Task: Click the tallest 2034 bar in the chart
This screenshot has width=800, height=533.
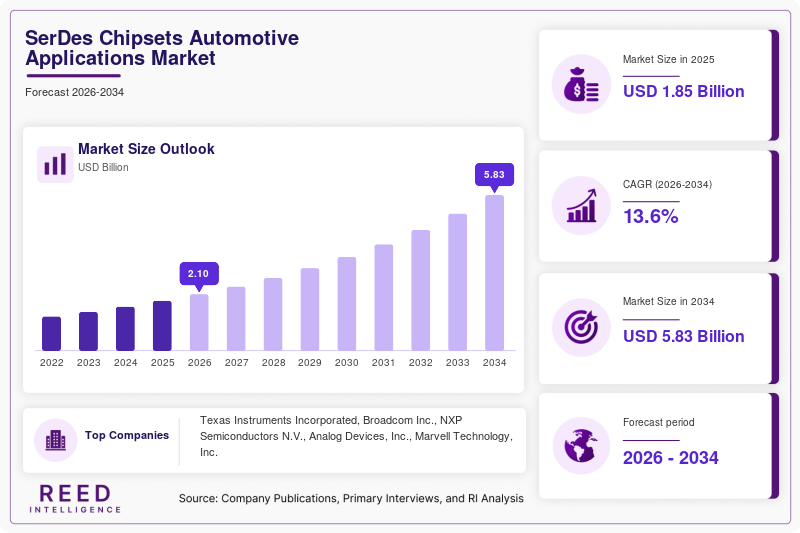Action: click(x=494, y=273)
